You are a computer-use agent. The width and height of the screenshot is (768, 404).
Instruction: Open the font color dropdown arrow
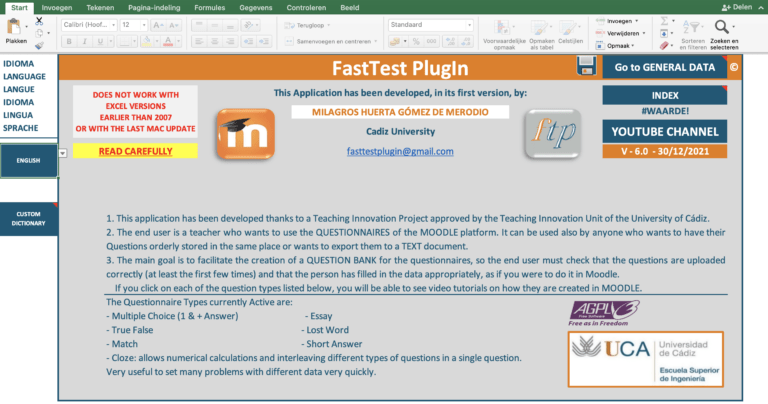(179, 42)
